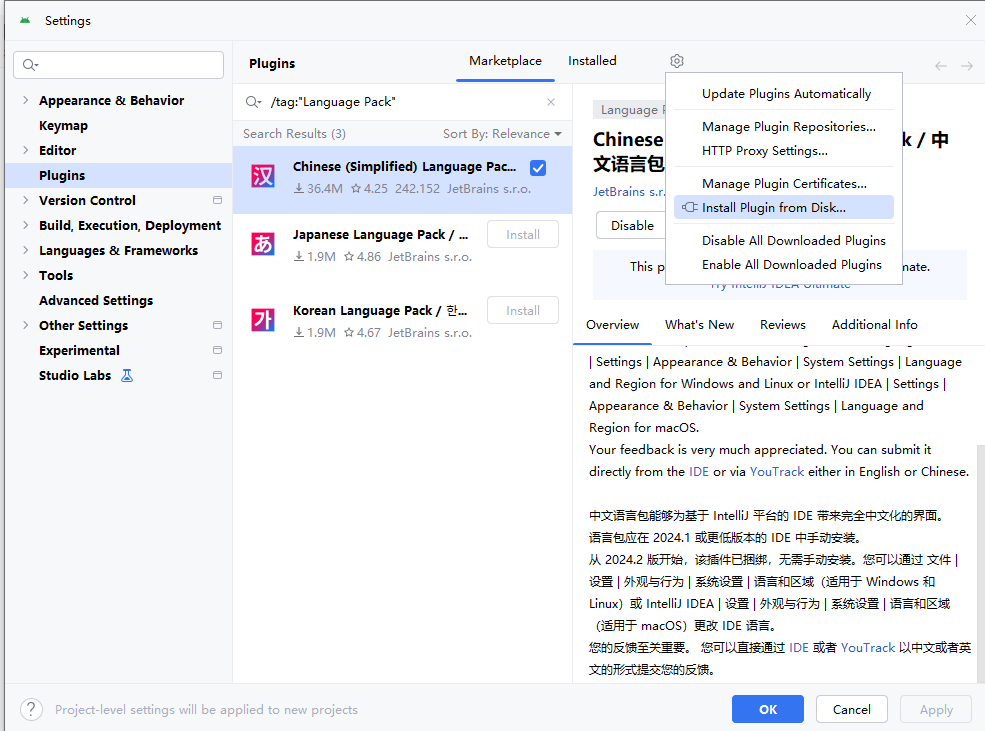Click the back navigation arrow

point(940,65)
